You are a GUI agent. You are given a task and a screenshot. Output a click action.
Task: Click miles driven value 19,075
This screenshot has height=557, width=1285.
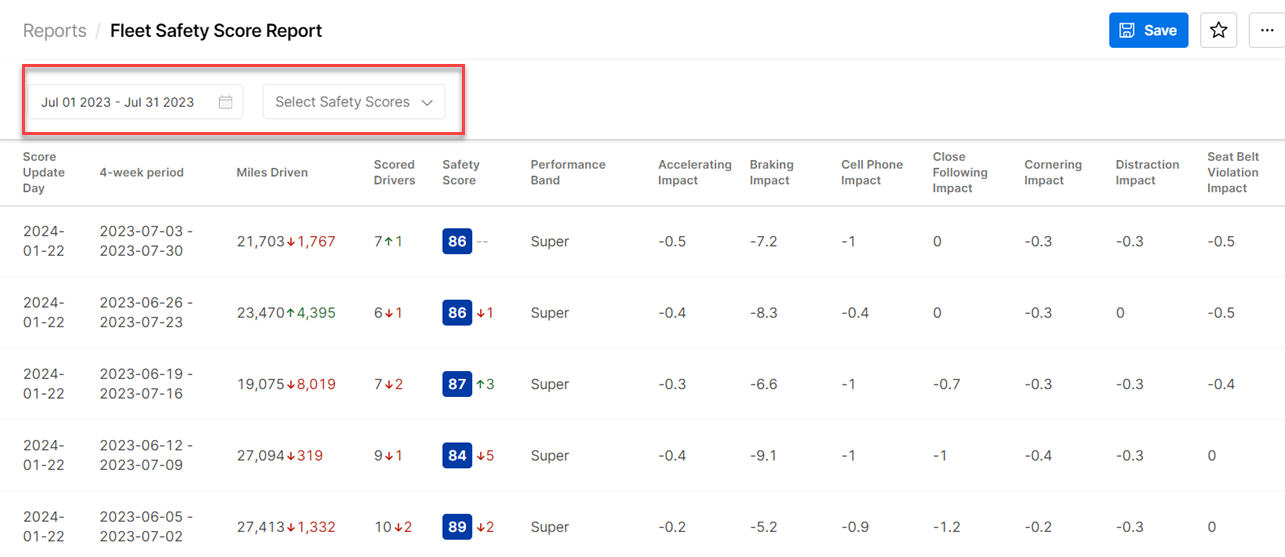click(260, 384)
